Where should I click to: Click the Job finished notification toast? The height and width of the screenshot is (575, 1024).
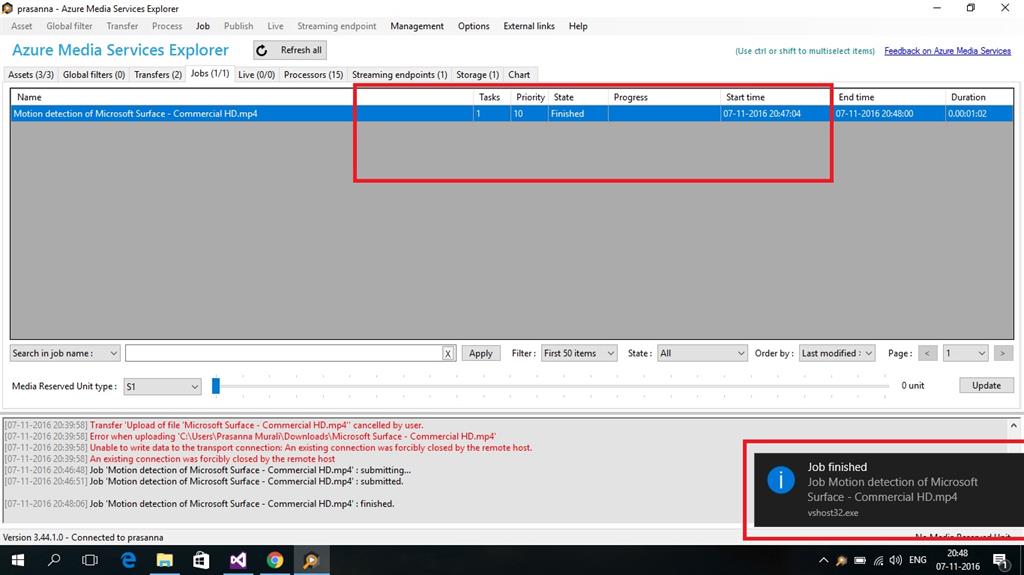point(889,489)
